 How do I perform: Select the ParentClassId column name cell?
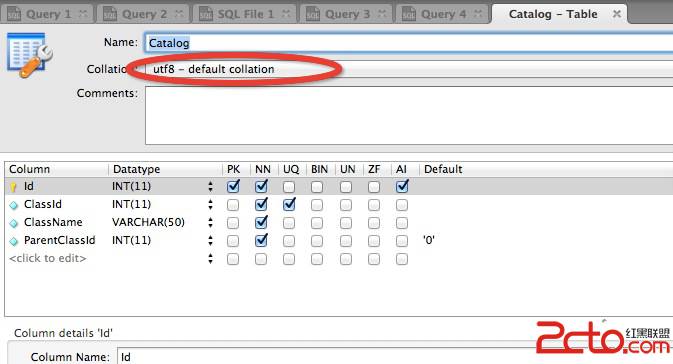pos(60,240)
